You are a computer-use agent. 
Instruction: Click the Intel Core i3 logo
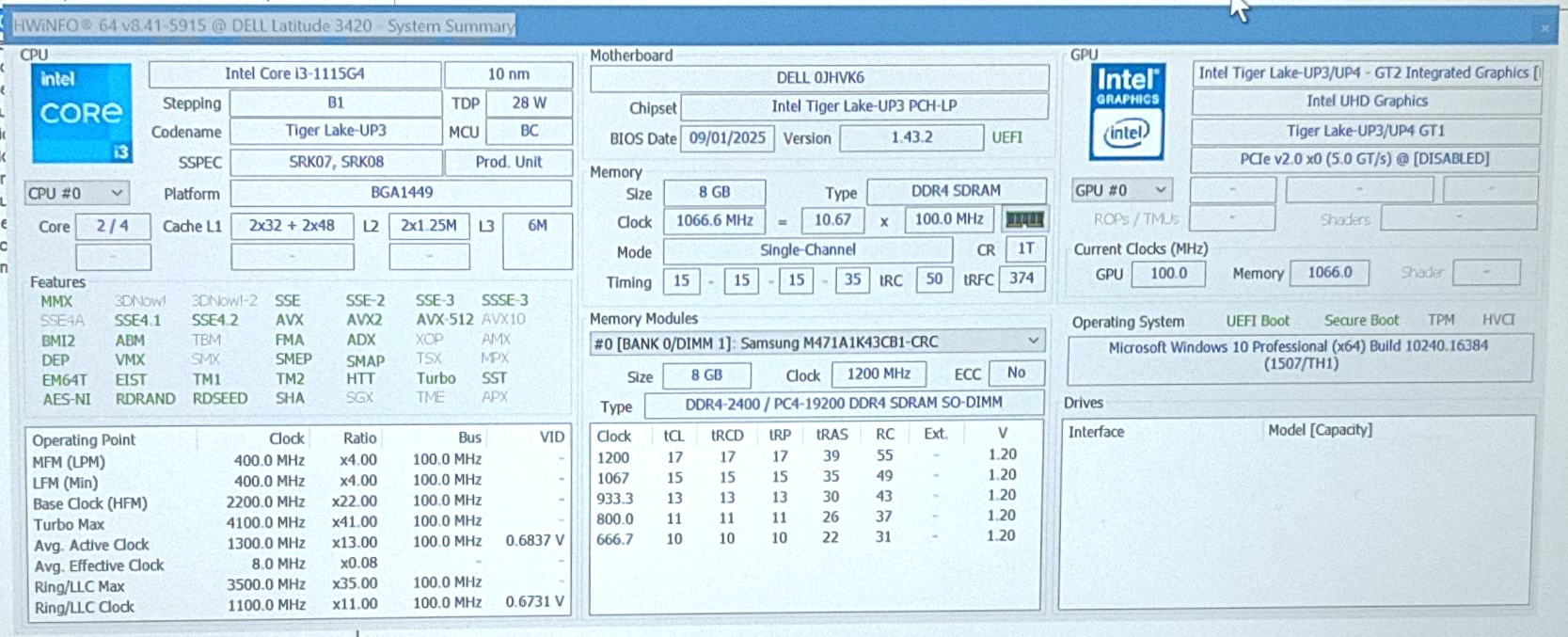[x=81, y=113]
